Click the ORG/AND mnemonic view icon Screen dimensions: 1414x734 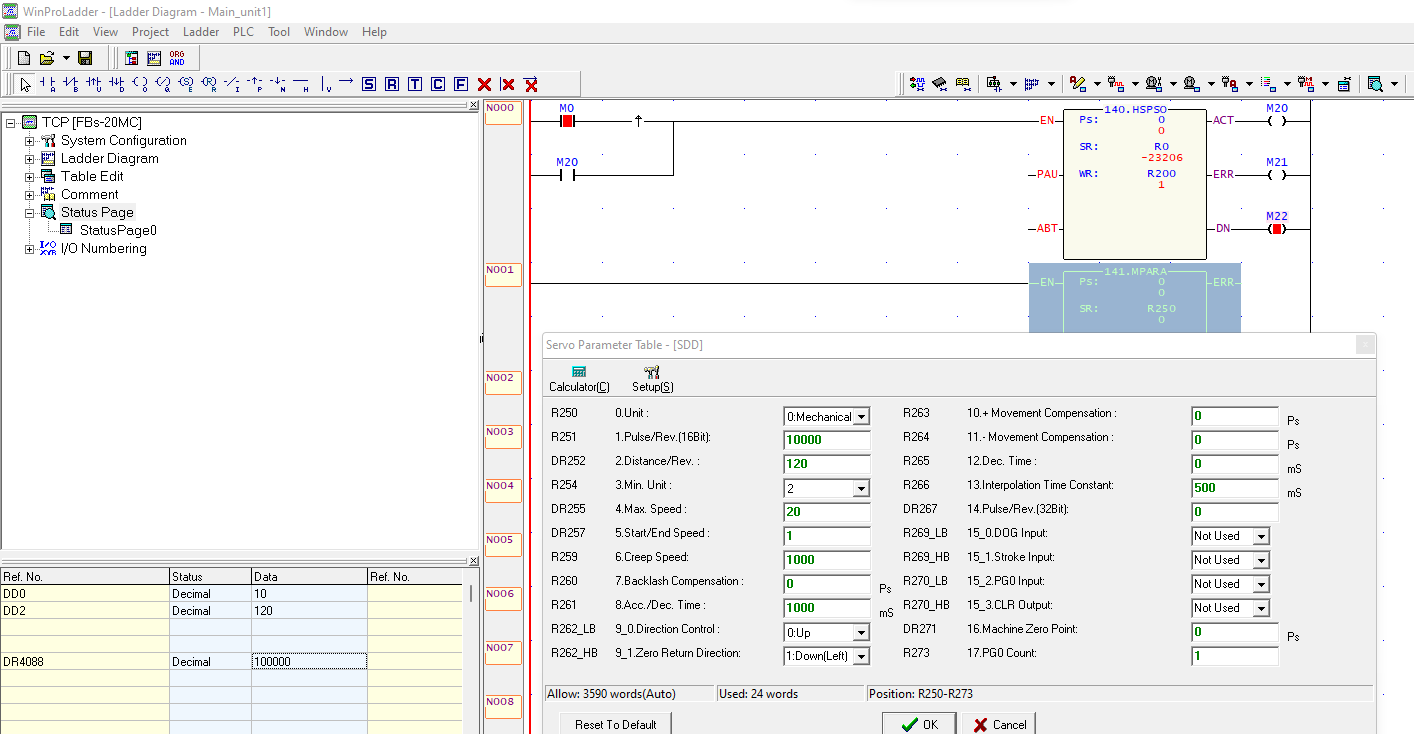177,58
